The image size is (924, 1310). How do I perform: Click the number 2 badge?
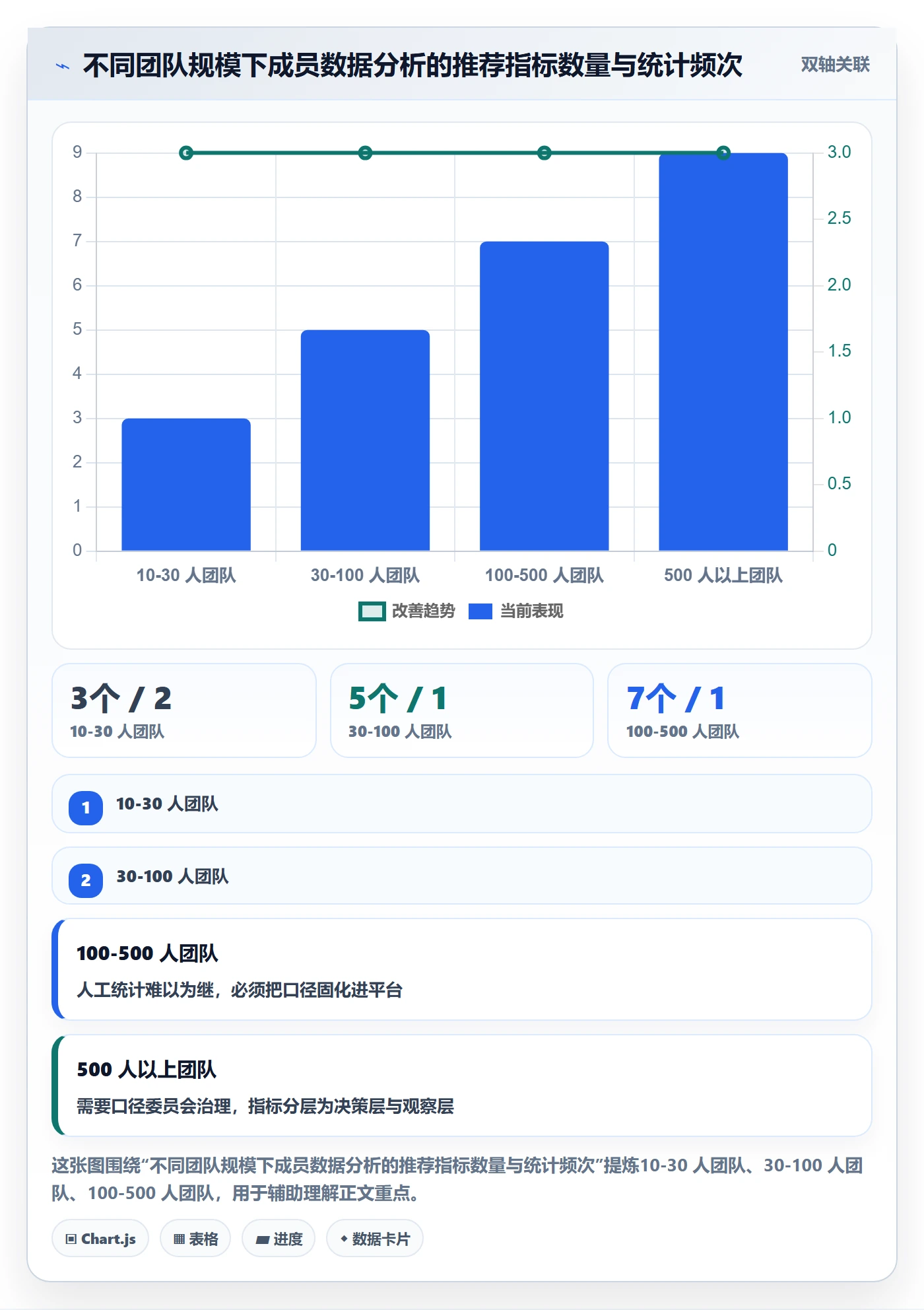coord(86,880)
